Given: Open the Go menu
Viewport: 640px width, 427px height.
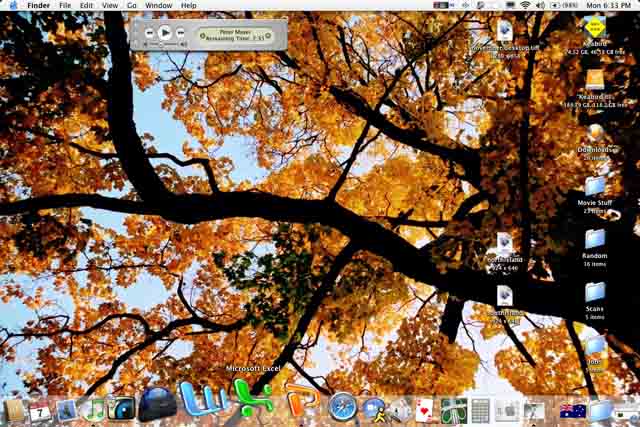Looking at the screenshot, I should pos(131,5).
